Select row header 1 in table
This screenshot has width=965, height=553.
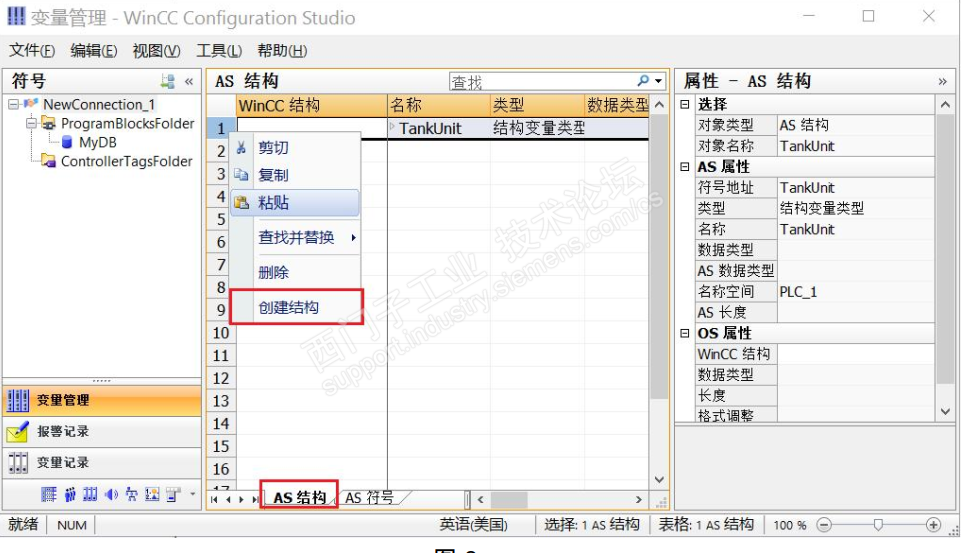[x=221, y=128]
